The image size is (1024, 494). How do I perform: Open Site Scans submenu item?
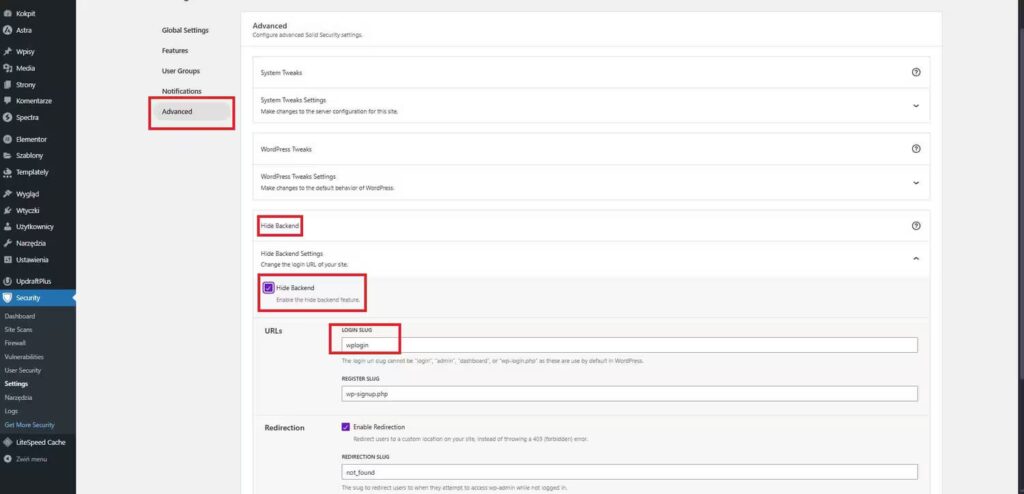[x=18, y=329]
